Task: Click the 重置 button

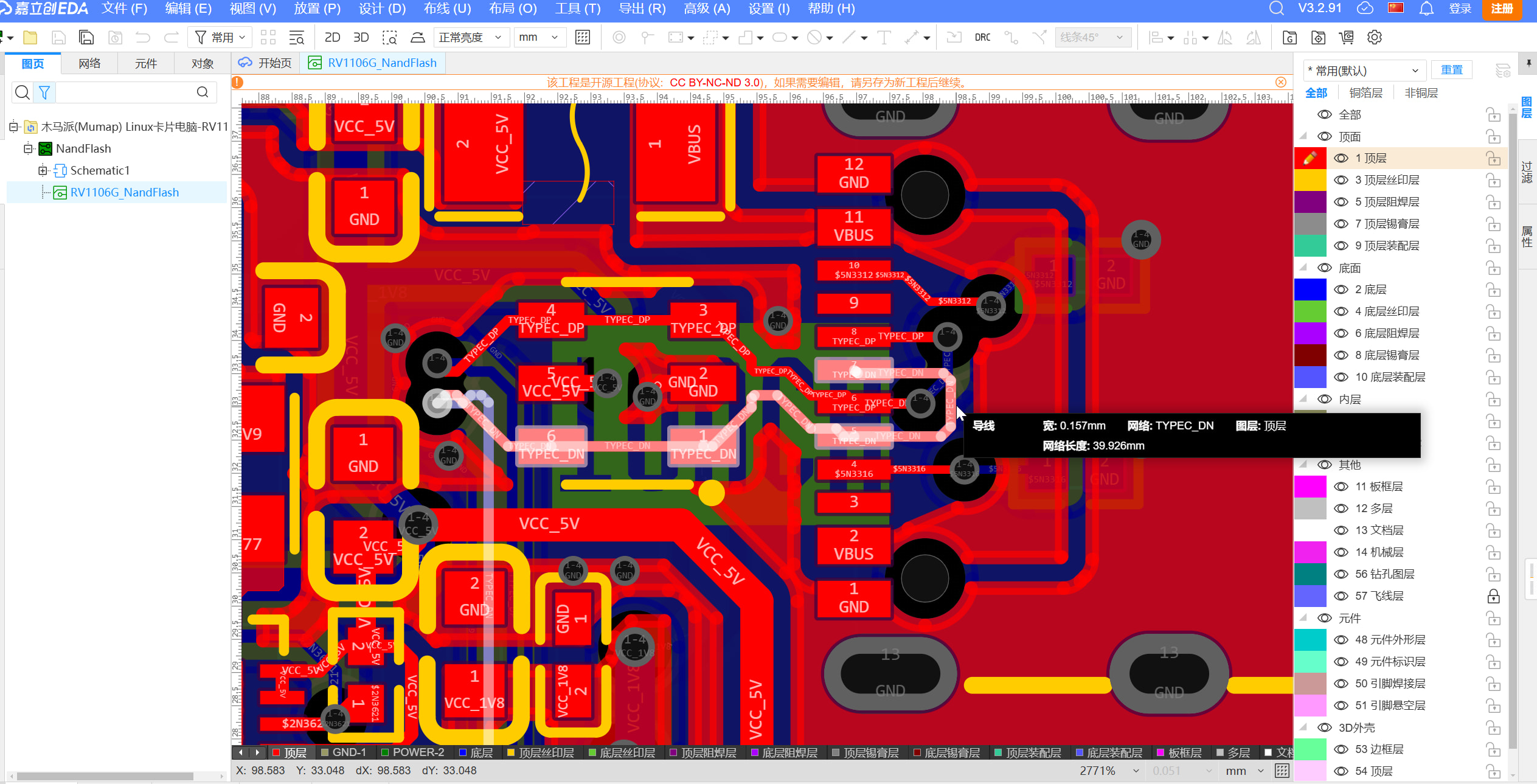Action: (1451, 70)
